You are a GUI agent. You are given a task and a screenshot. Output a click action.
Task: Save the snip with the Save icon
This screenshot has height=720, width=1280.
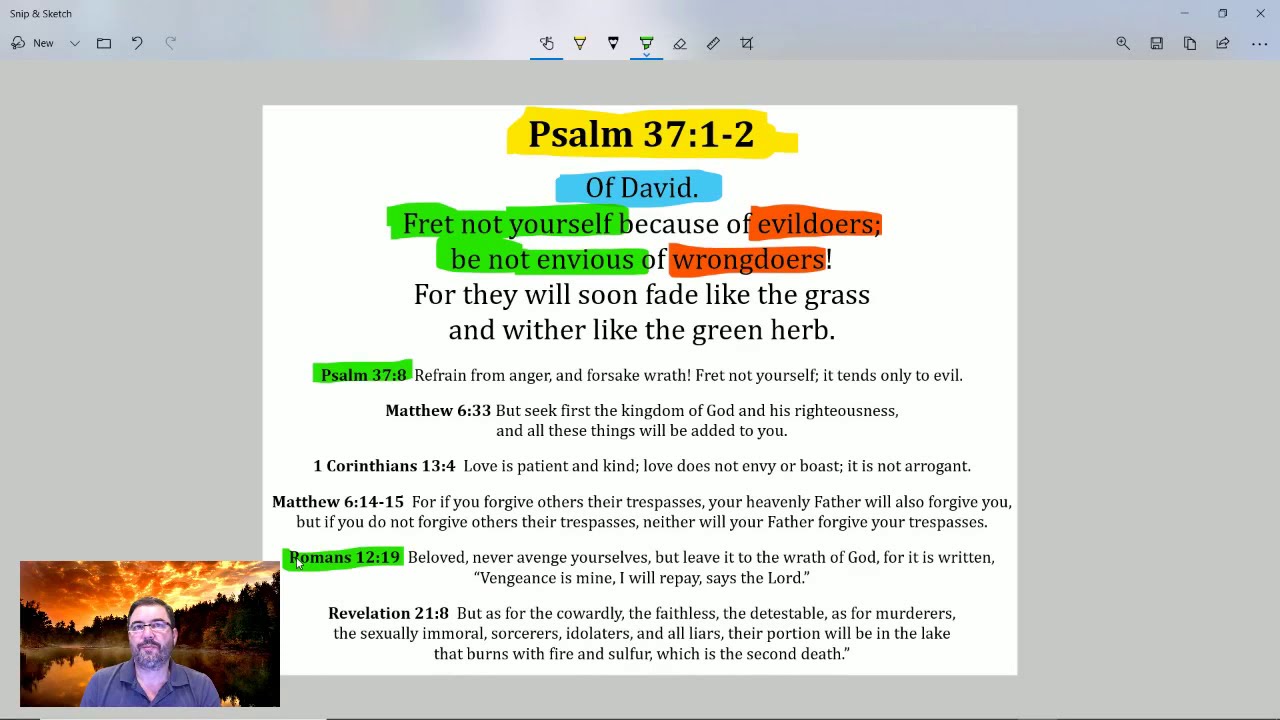(1157, 43)
